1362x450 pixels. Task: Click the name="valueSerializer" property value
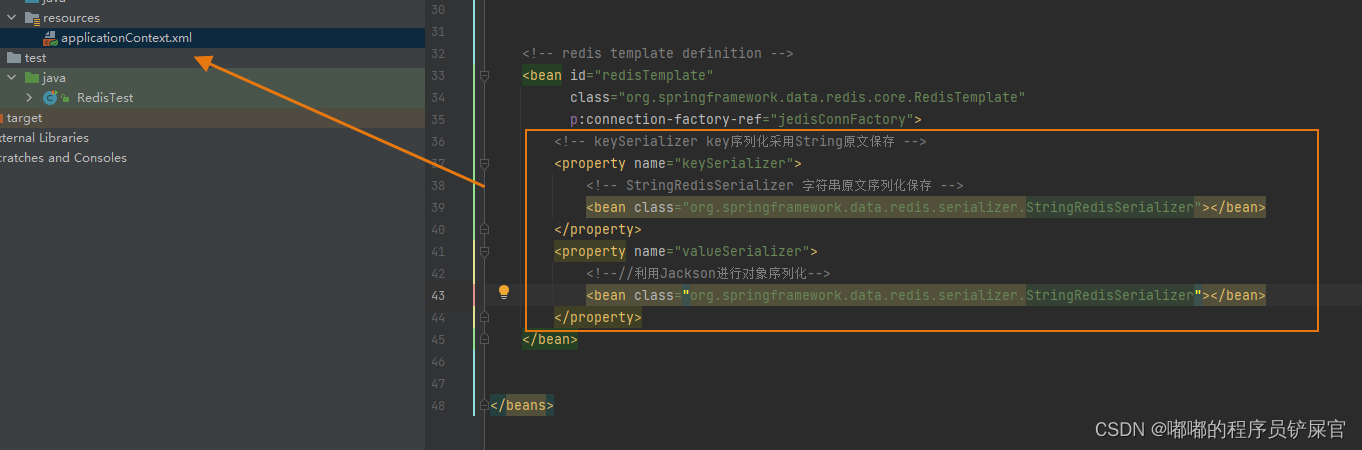point(722,252)
